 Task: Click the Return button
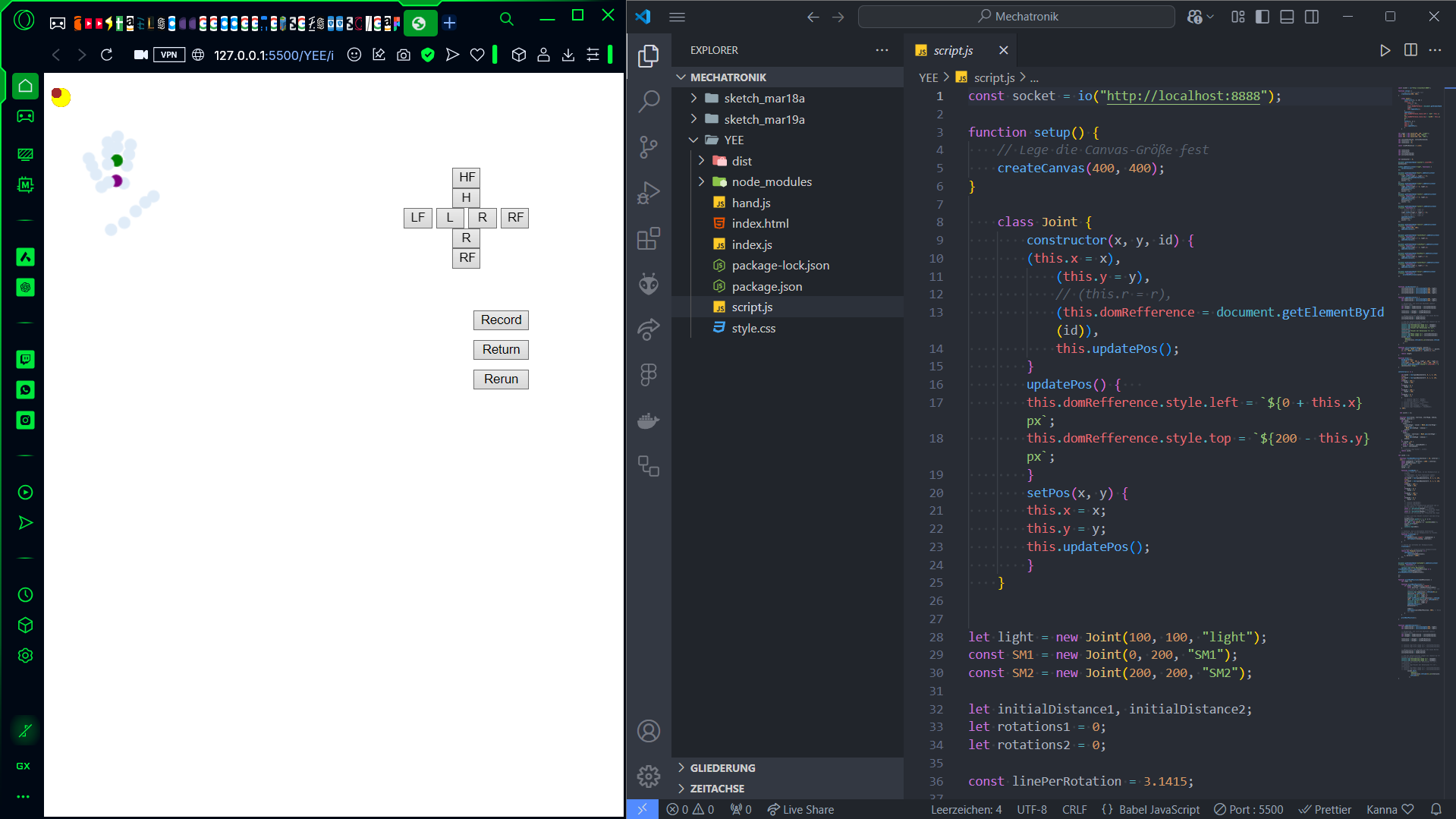(x=501, y=349)
